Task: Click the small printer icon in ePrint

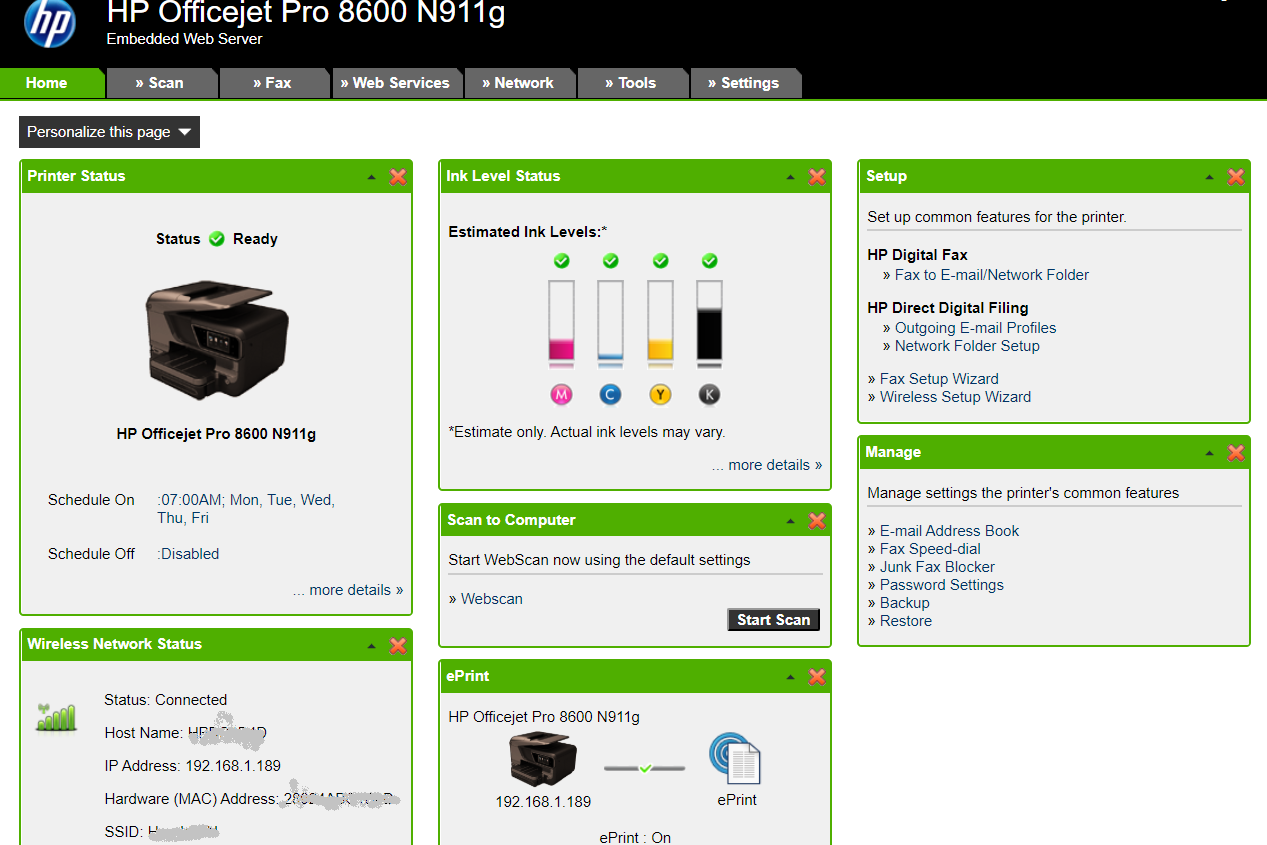Action: (x=543, y=759)
